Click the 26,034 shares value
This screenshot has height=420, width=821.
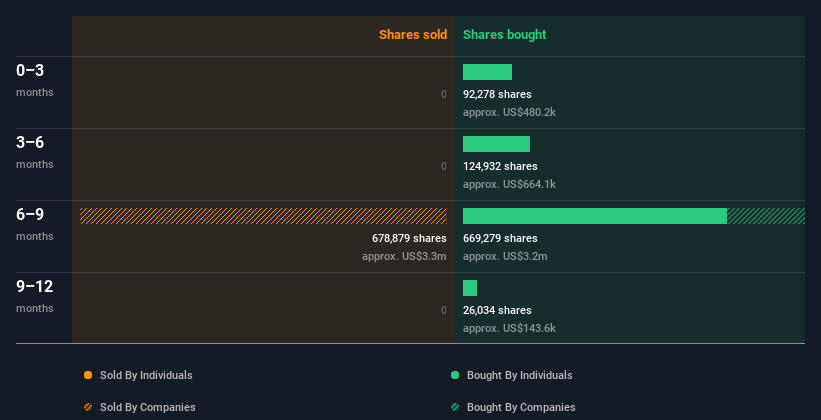[497, 310]
